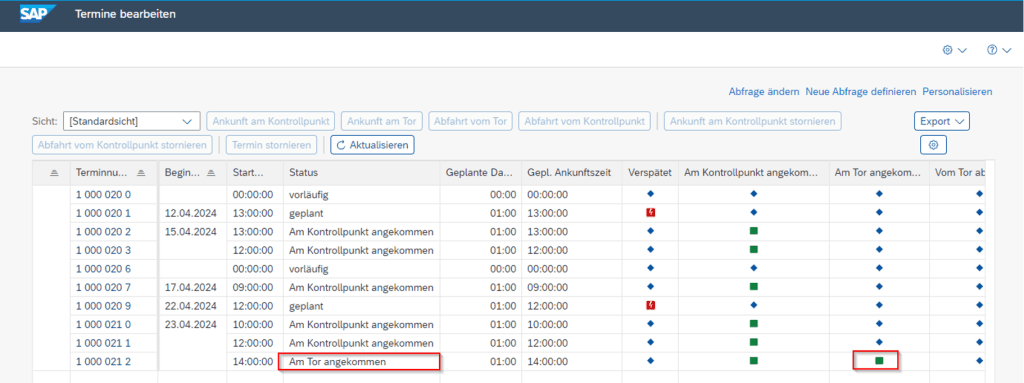
Task: Open the Personalisieren link
Action: pyautogui.click(x=957, y=92)
